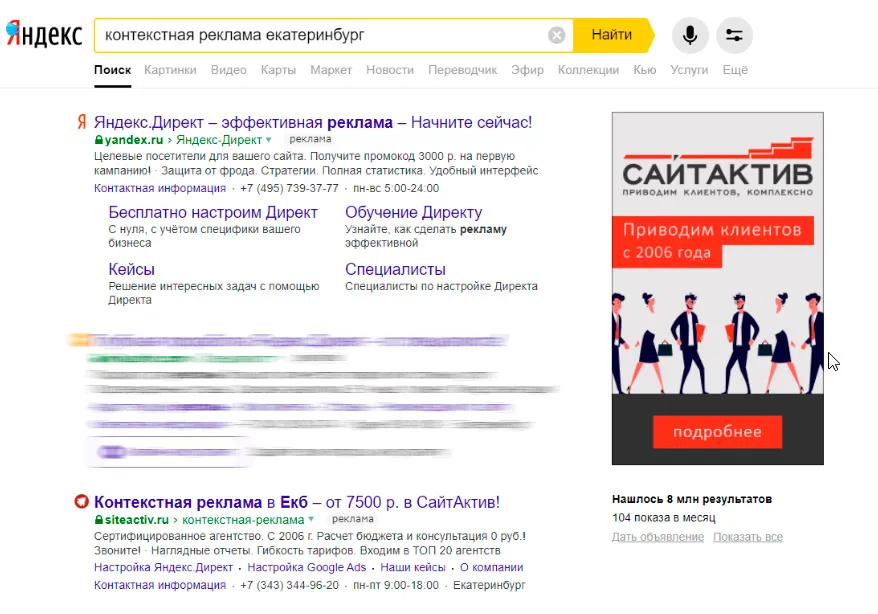This screenshot has height=614, width=878.
Task: Open the Настройка Яндекс.Директ link
Action: pyautogui.click(x=164, y=567)
